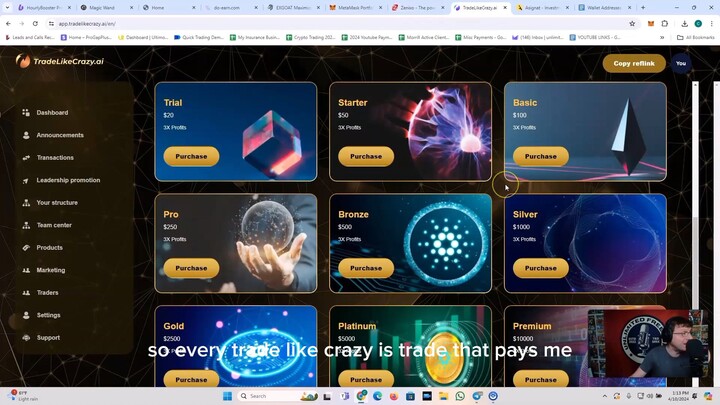Purchase the Silver $1000 package

(x=540, y=268)
